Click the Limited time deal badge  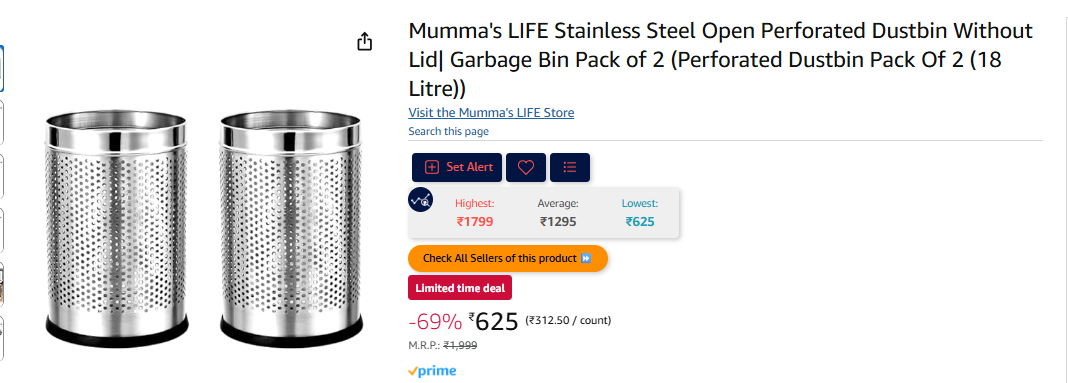click(460, 288)
